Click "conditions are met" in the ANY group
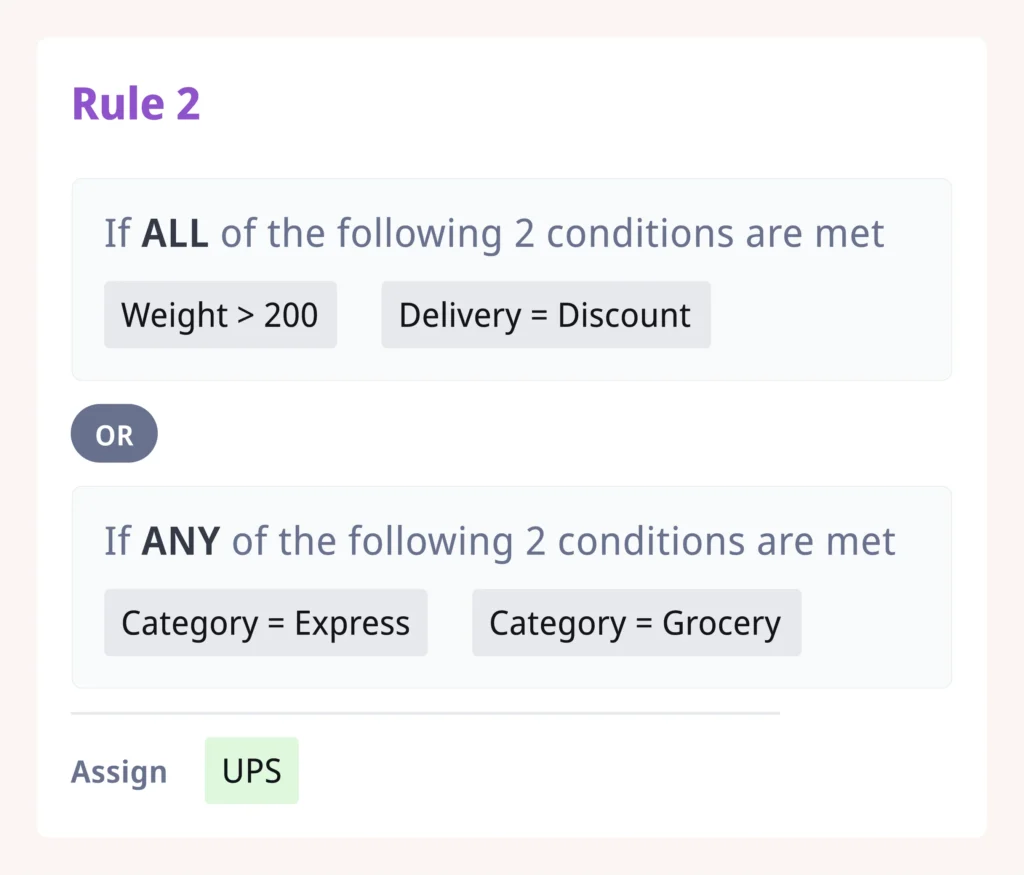Screen dimensions: 1024x875 point(726,542)
